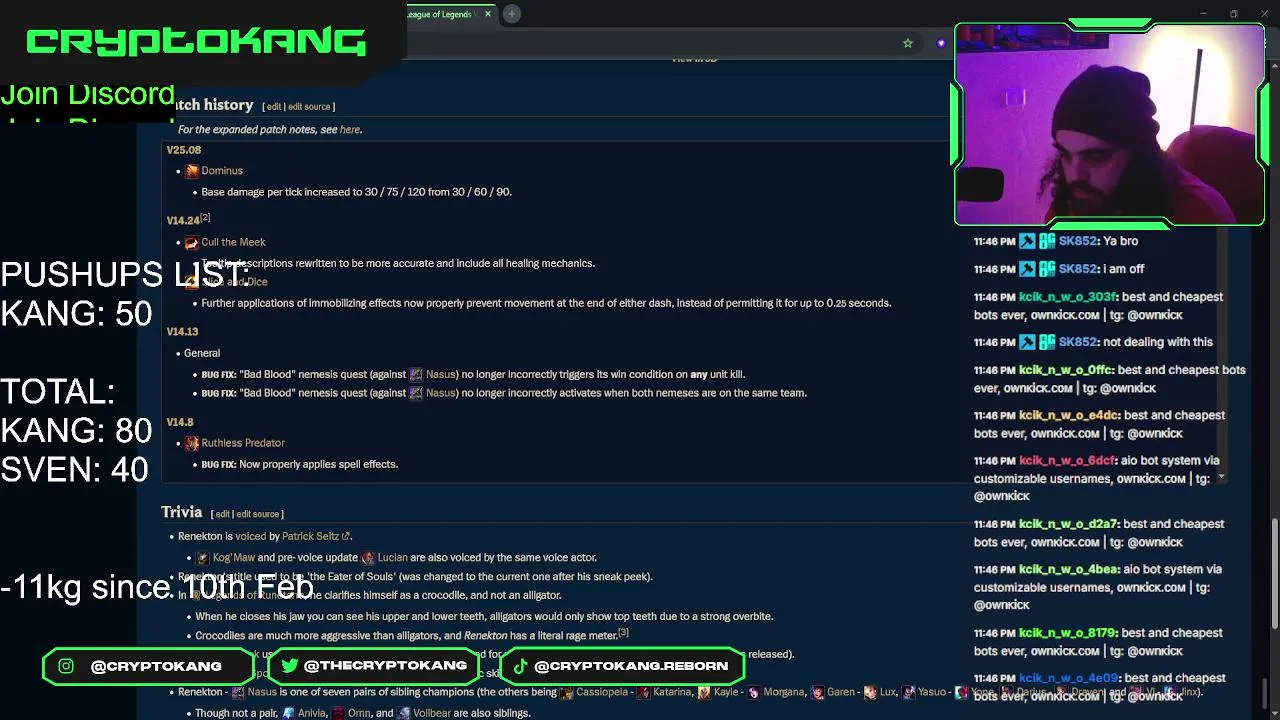
Task: Click the kcik_n_w_o_303f username in chat
Action: pyautogui.click(x=1067, y=297)
